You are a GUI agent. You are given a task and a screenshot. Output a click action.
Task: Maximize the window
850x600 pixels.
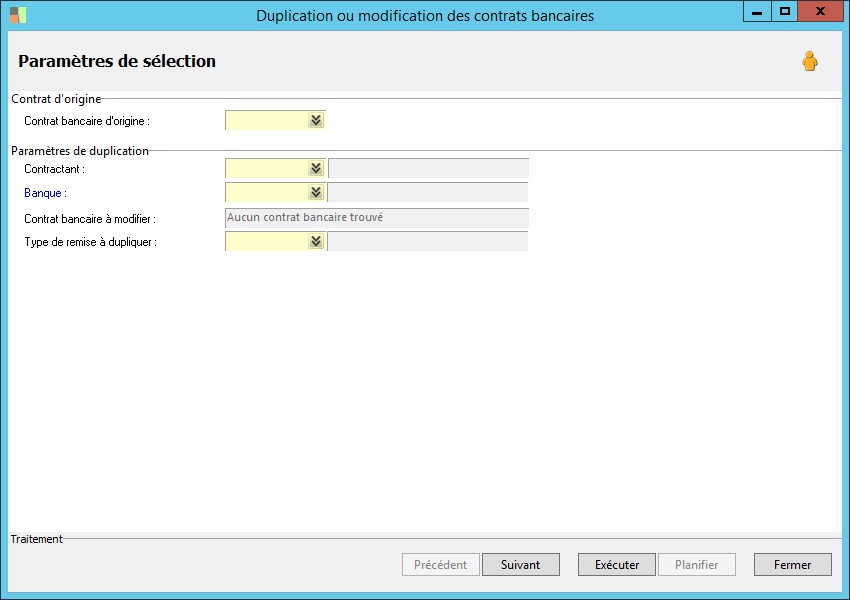tap(784, 11)
